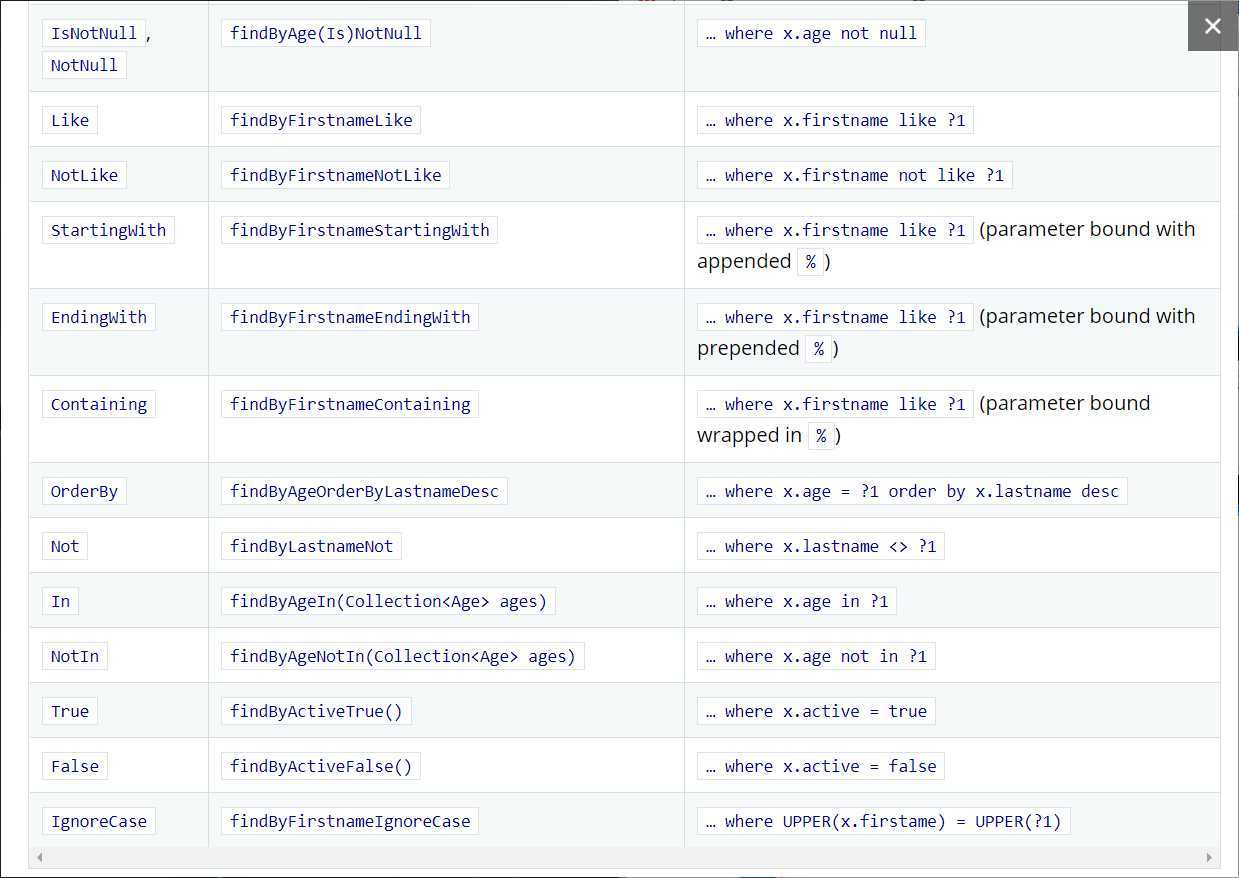Click the JPQL snippet in the Containing row

tap(835, 404)
